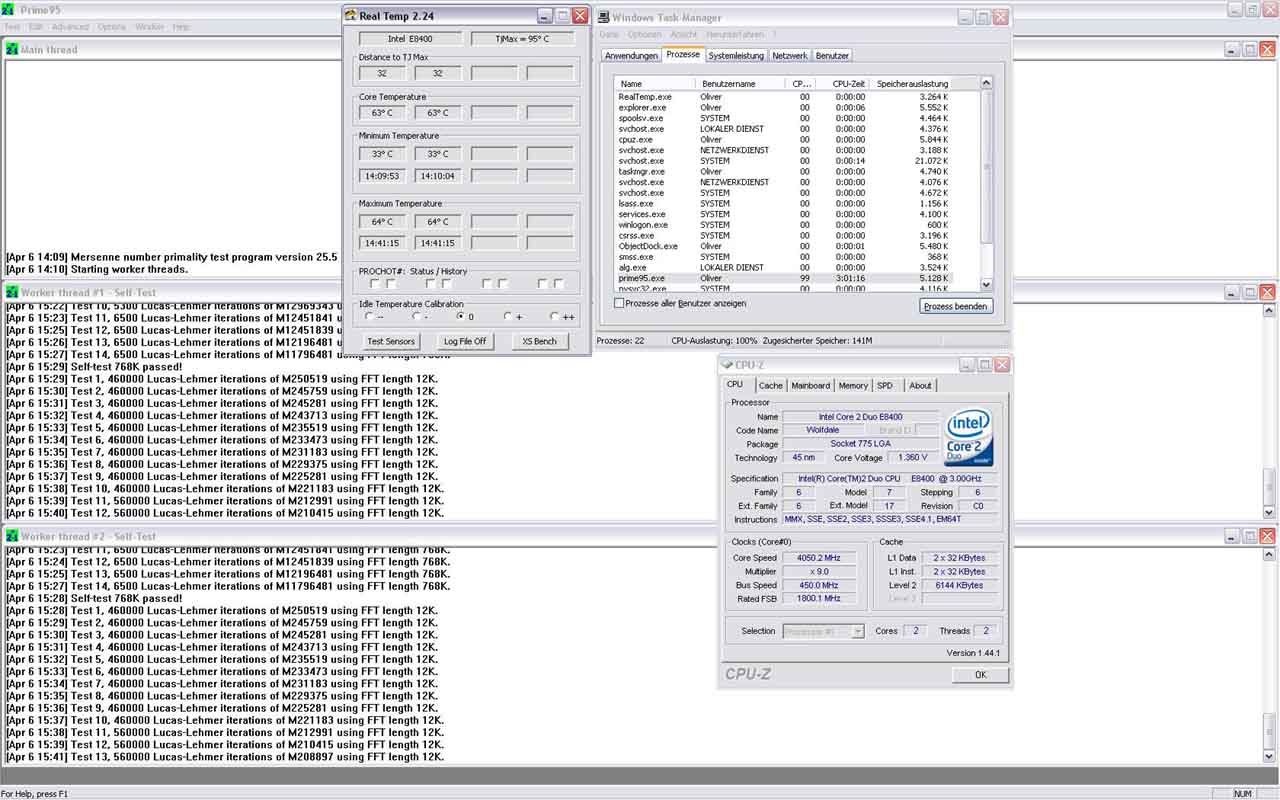This screenshot has width=1280, height=800.
Task: Open Task Manager's Herunterfahren menu
Action: point(733,35)
